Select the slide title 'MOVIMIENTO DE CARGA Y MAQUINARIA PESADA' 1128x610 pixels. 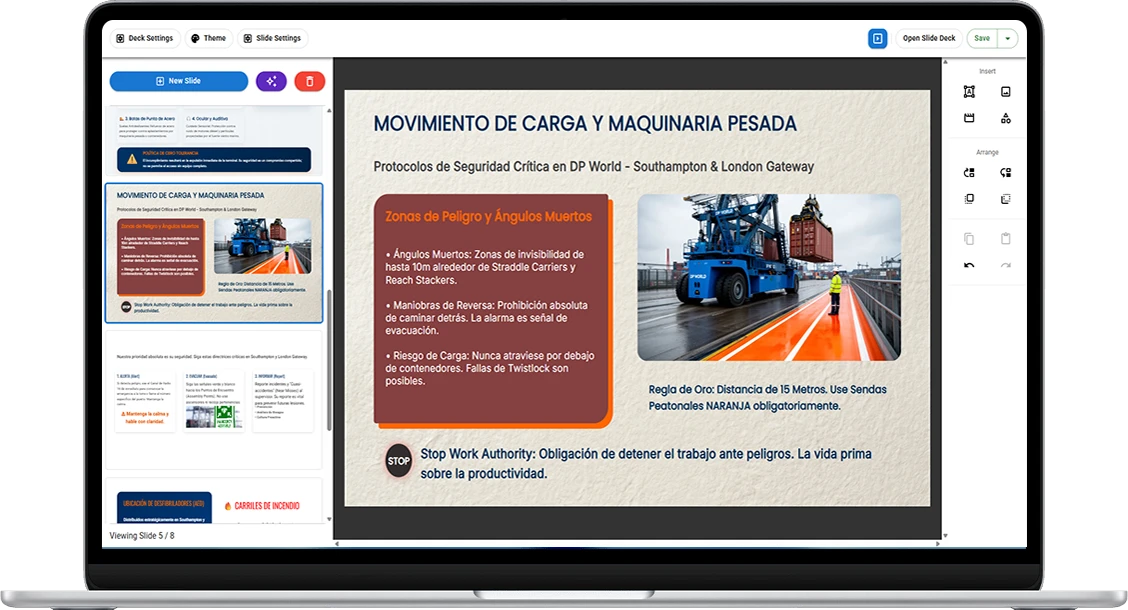(585, 124)
